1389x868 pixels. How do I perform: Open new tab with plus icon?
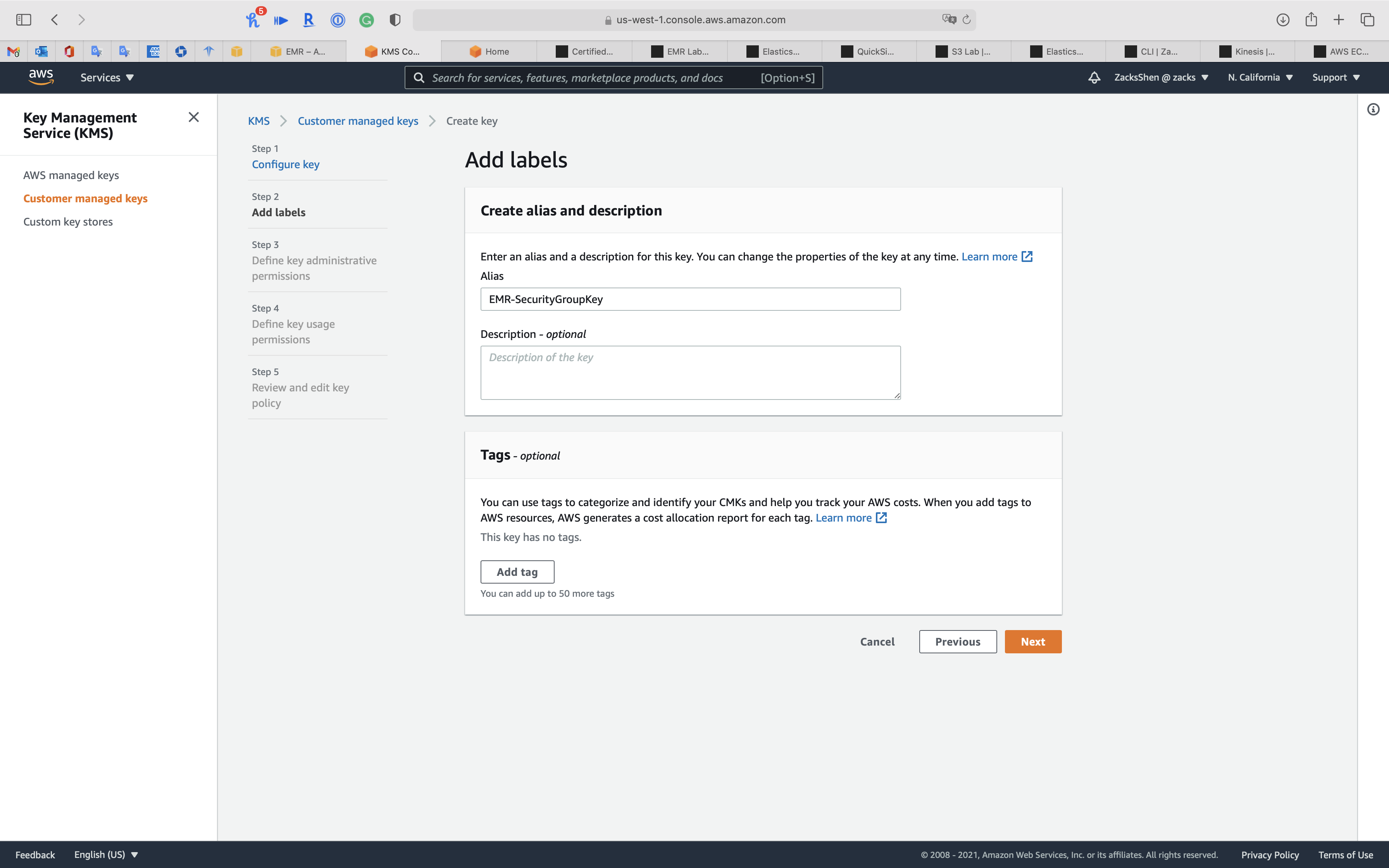click(x=1339, y=20)
